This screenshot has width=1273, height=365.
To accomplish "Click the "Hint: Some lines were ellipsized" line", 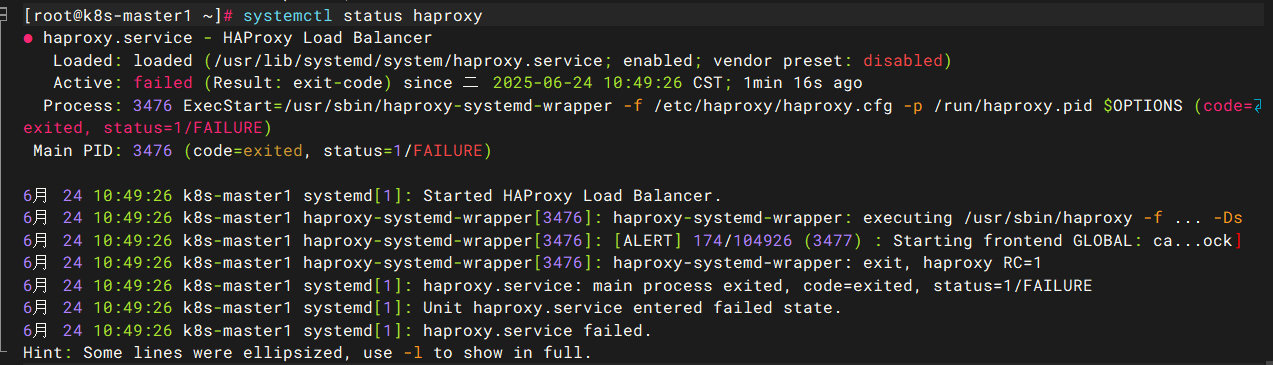I will tap(307, 352).
